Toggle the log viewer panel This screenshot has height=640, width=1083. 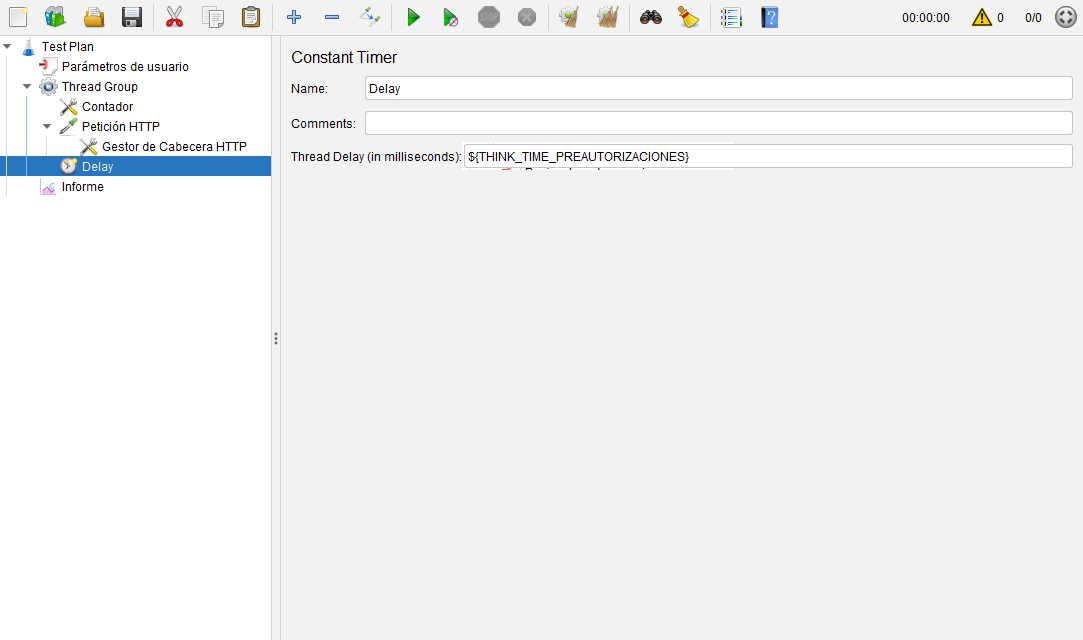coord(730,17)
